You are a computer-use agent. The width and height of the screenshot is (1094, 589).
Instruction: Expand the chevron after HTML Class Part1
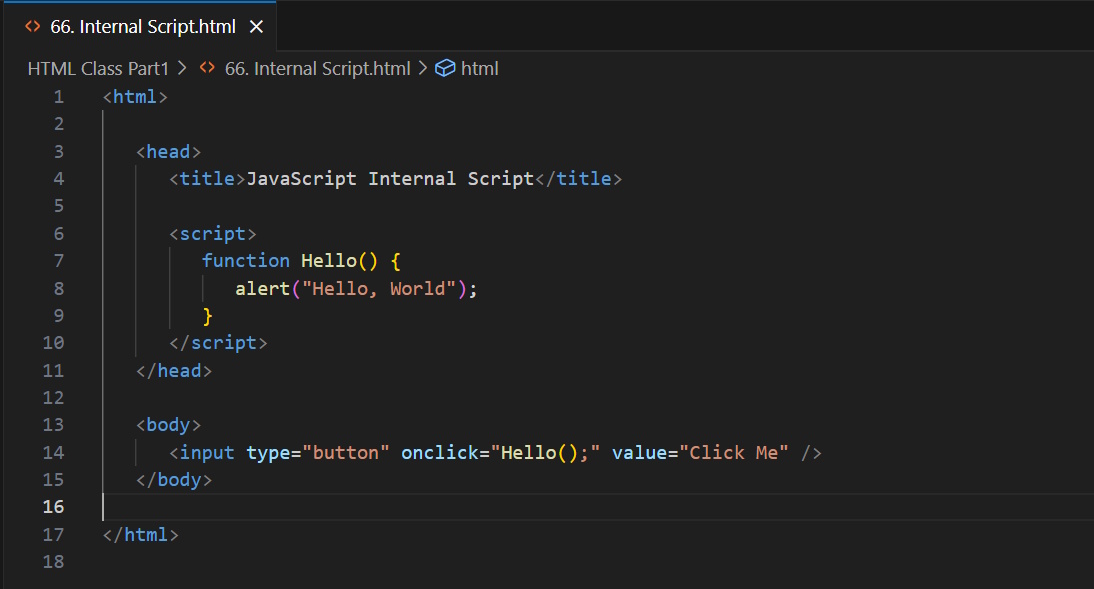point(182,68)
